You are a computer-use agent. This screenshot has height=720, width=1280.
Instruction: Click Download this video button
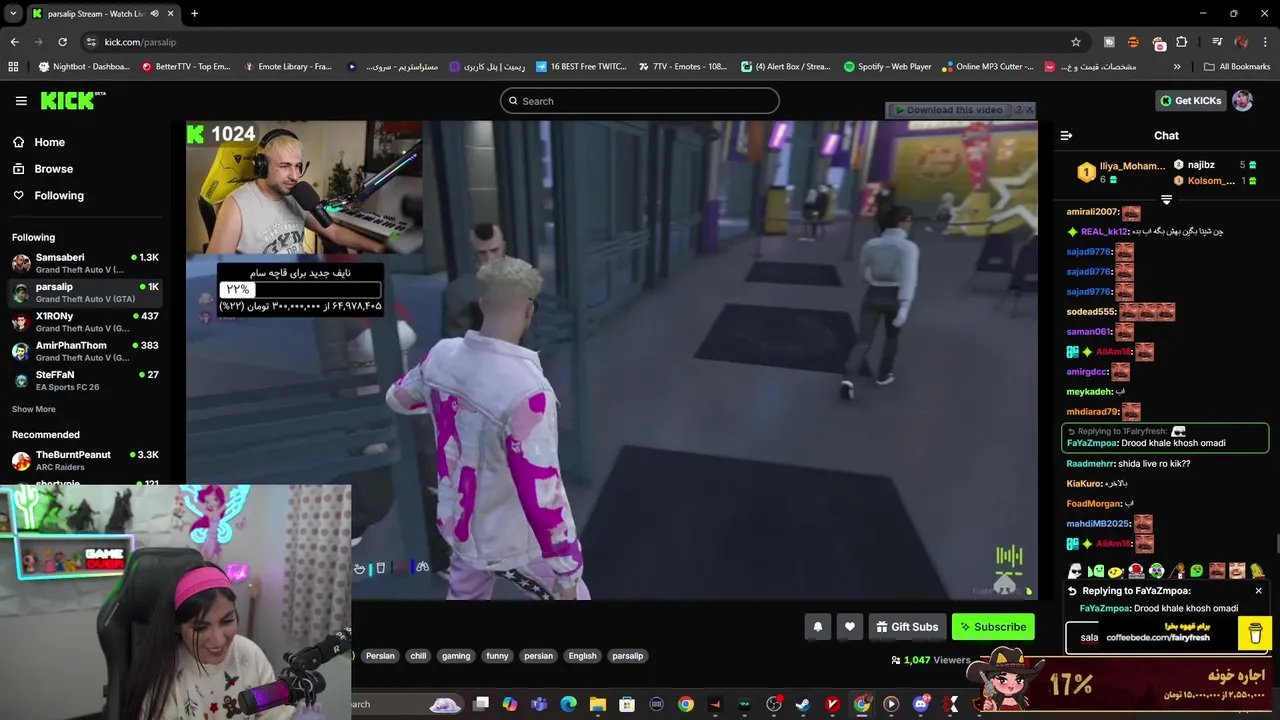click(x=948, y=110)
